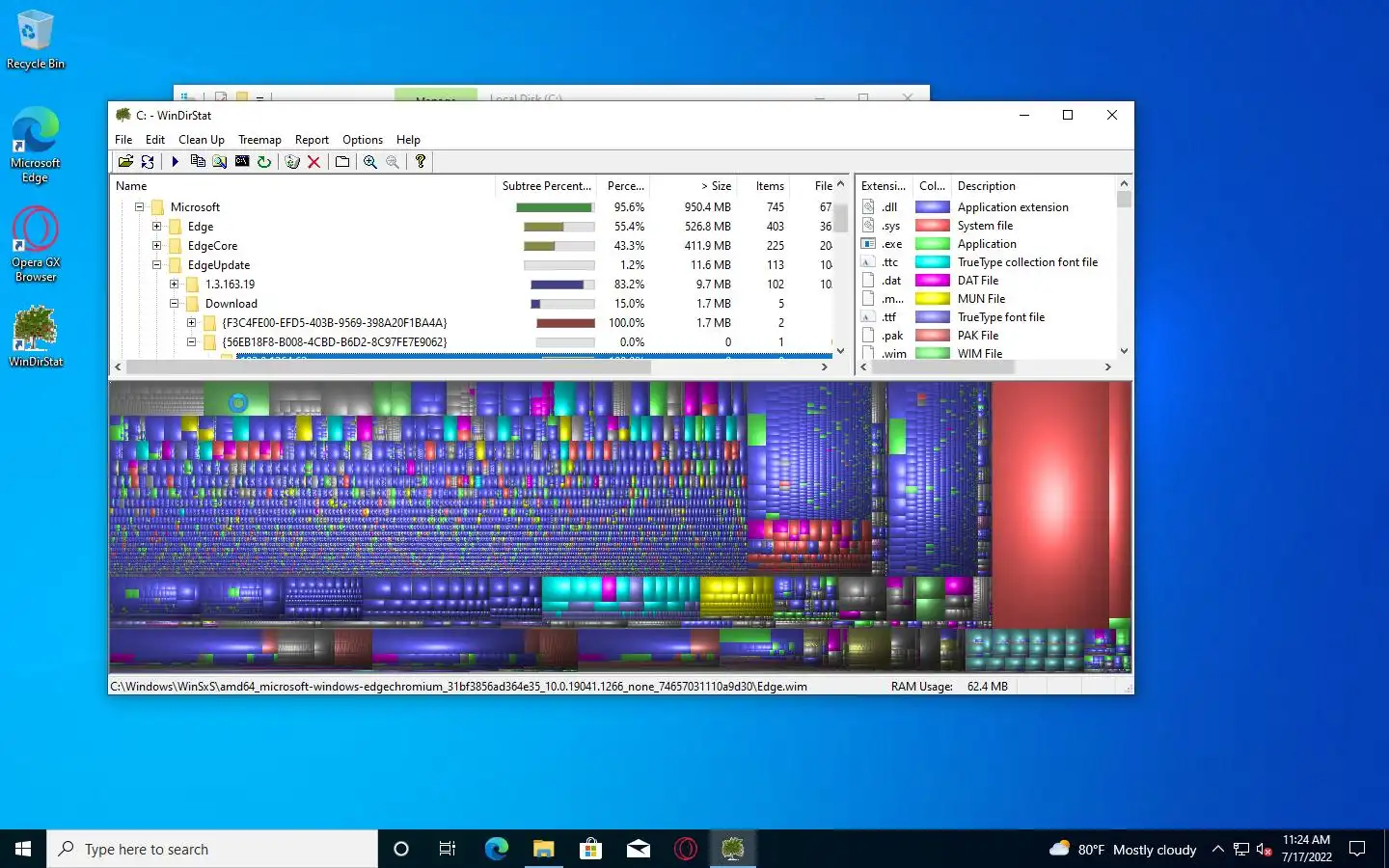Click the Opera GX taskbar icon
The image size is (1389, 868).
click(686, 849)
